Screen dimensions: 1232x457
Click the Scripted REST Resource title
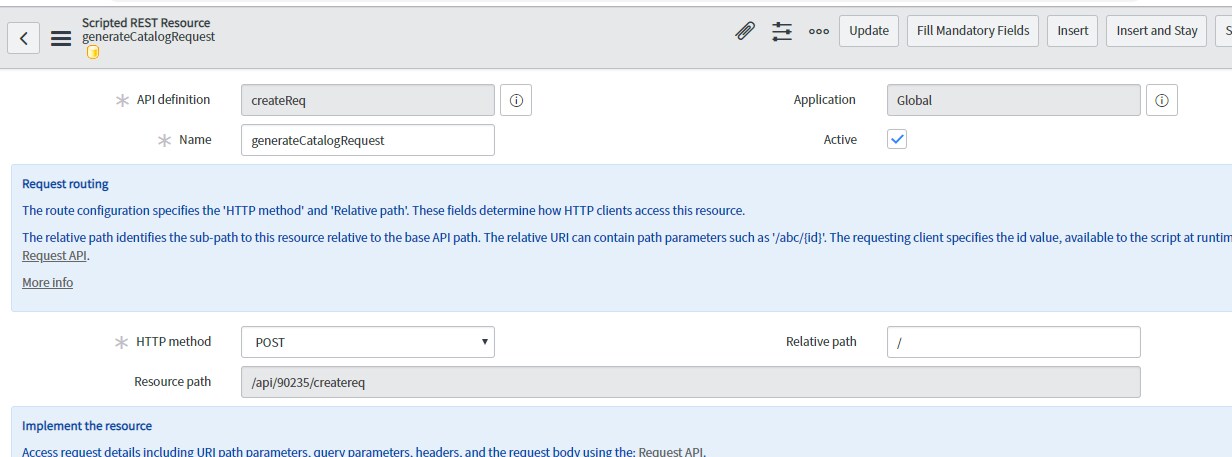(x=146, y=23)
